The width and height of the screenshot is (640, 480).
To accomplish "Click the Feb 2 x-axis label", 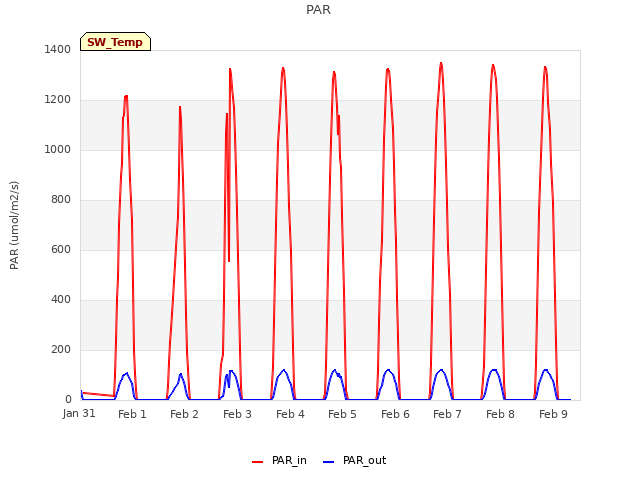I will pos(184,414).
